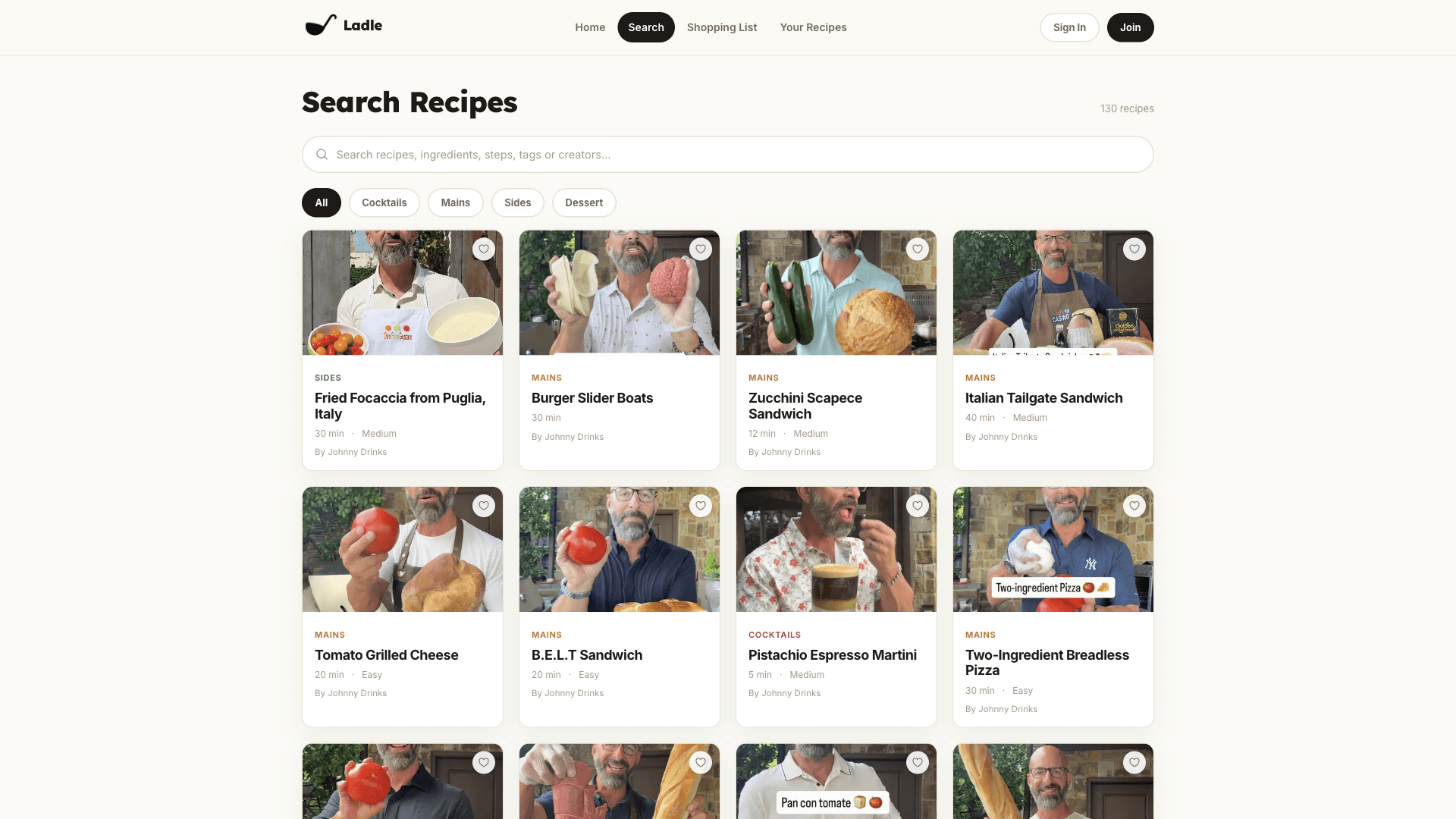Heart the Pistachio Espresso Martini recipe
Viewport: 1456px width, 819px height.
coord(918,506)
